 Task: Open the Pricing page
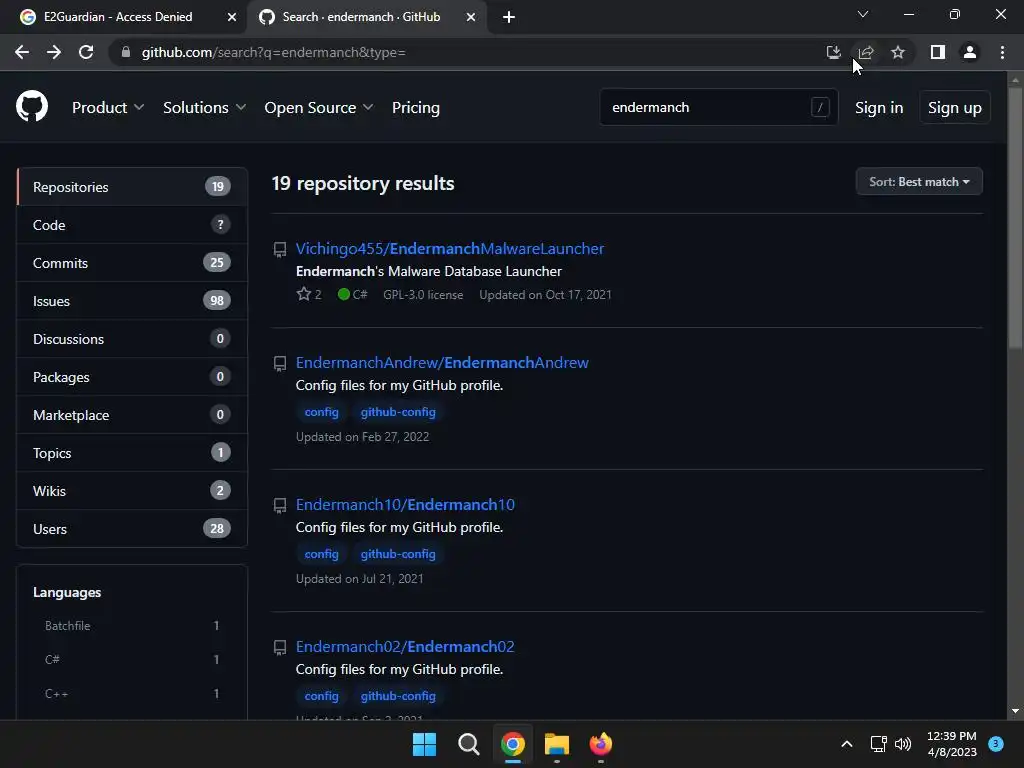[x=415, y=108]
